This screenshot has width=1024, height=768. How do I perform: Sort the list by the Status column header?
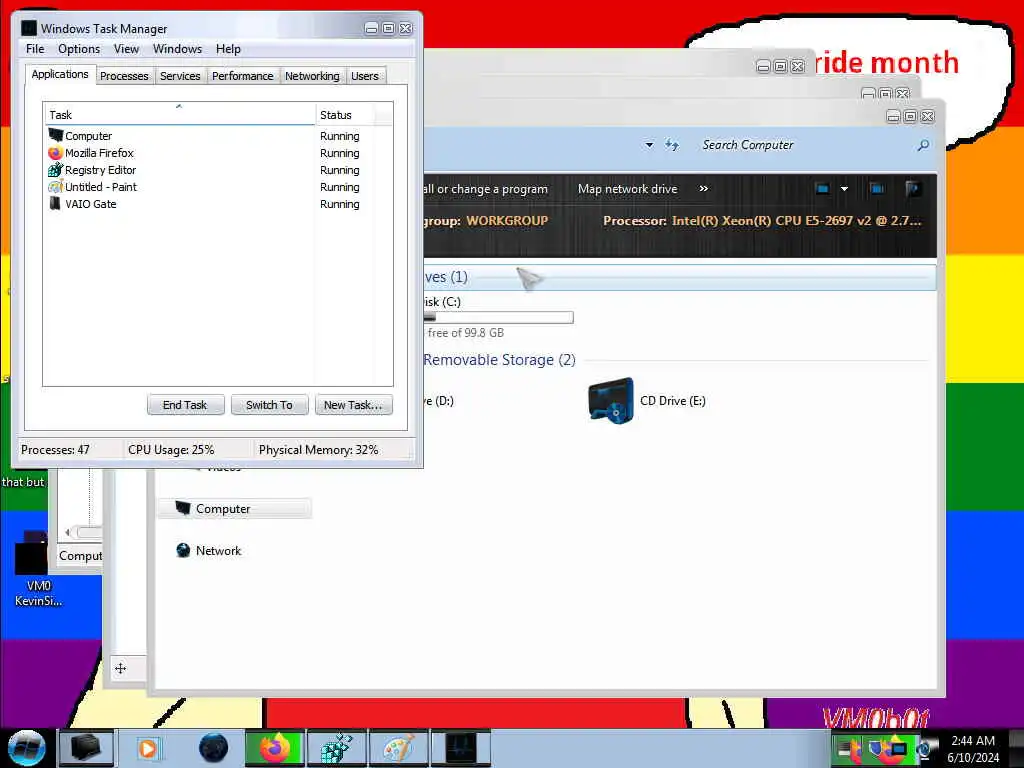coord(345,115)
